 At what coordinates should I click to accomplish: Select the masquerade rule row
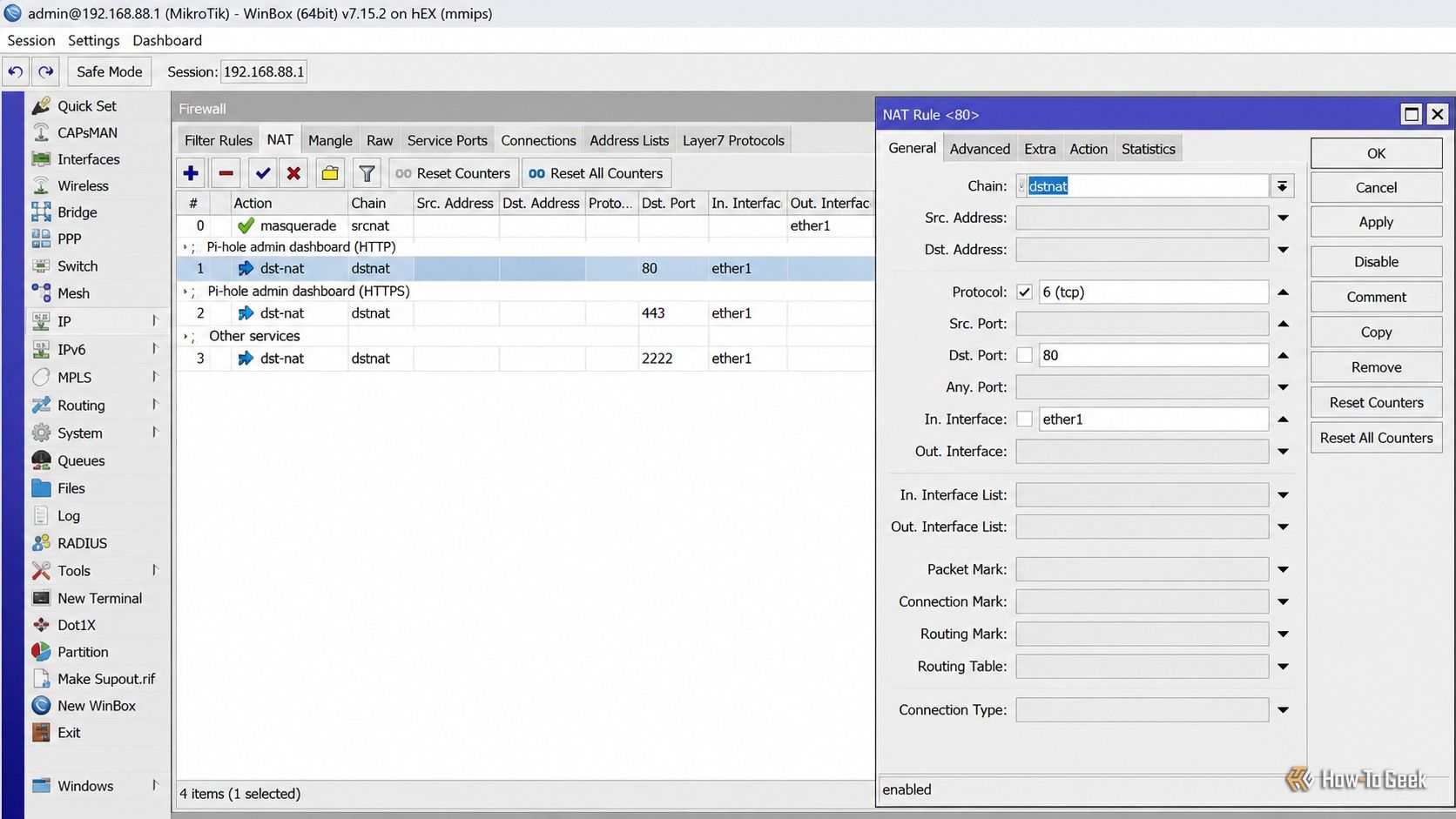click(x=525, y=225)
